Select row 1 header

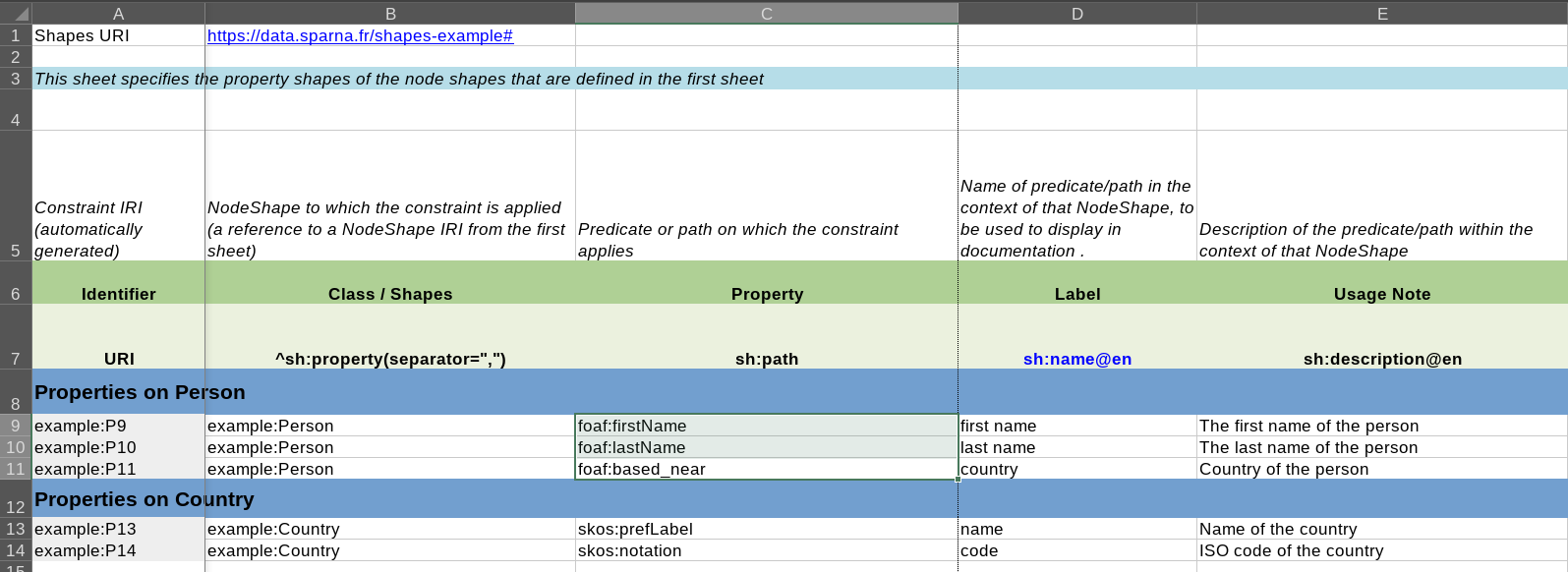coord(16,35)
